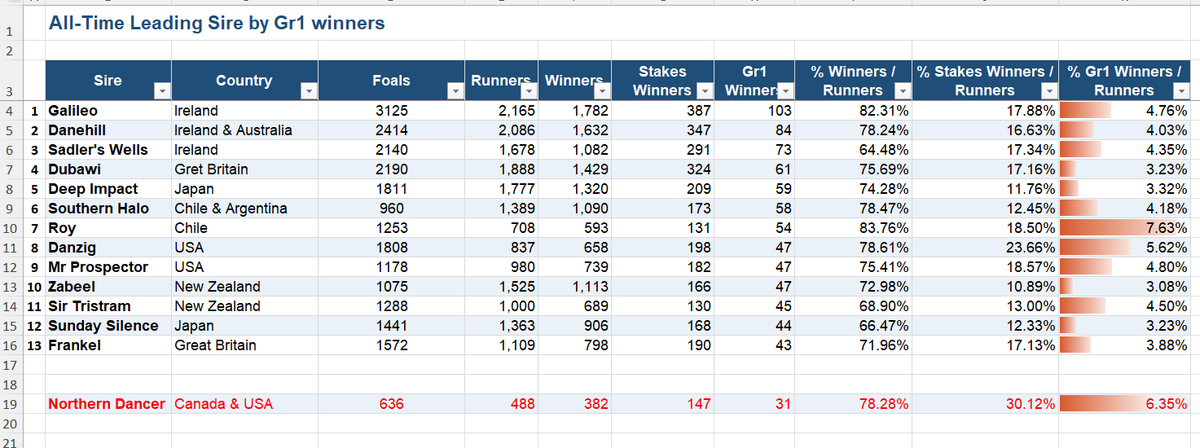Click the foals value 960
1200x448 pixels.
tap(390, 208)
